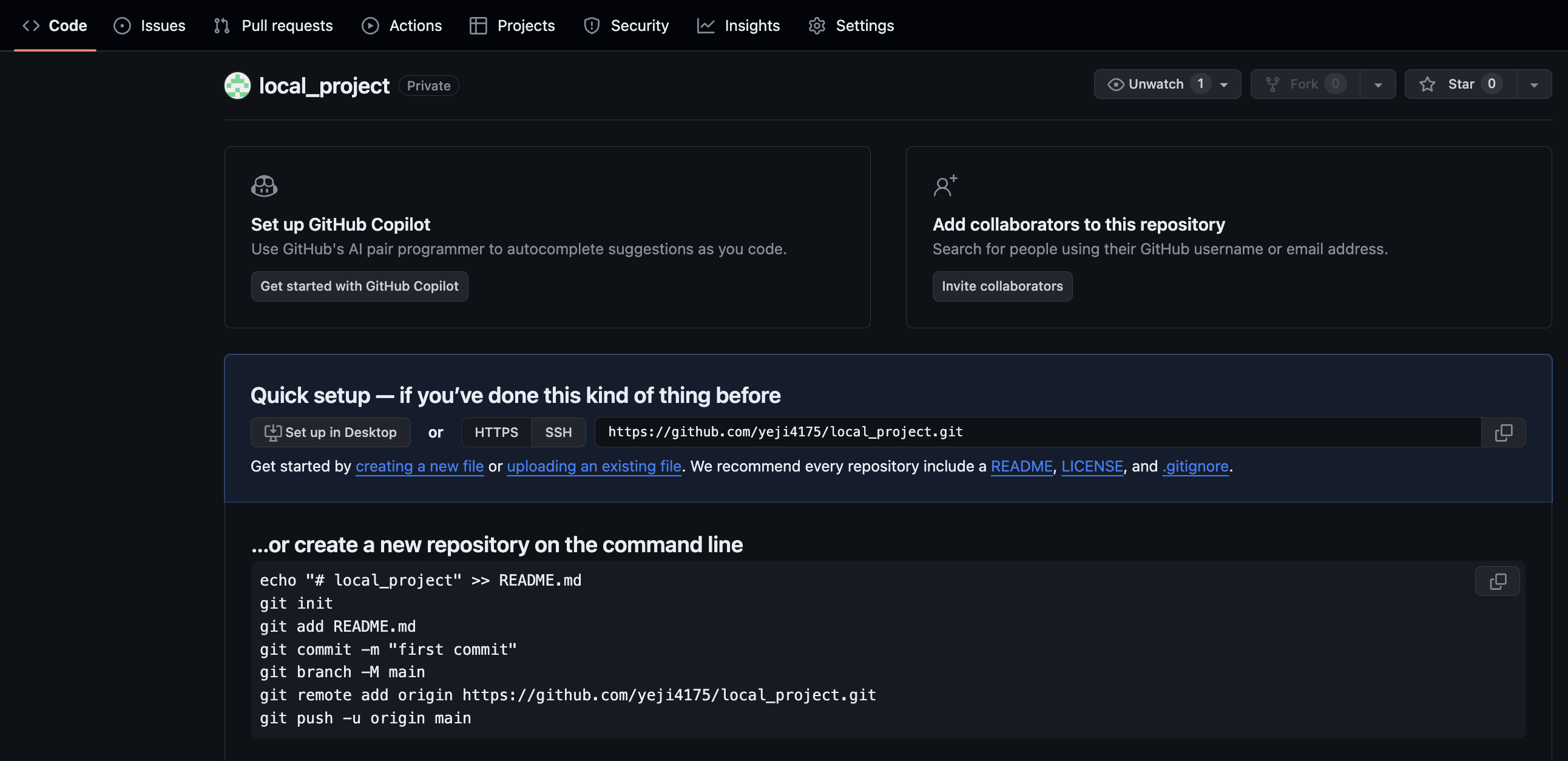Screen dimensions: 1568x761
Task: Open the Star lists dropdown arrow
Action: (x=1534, y=84)
